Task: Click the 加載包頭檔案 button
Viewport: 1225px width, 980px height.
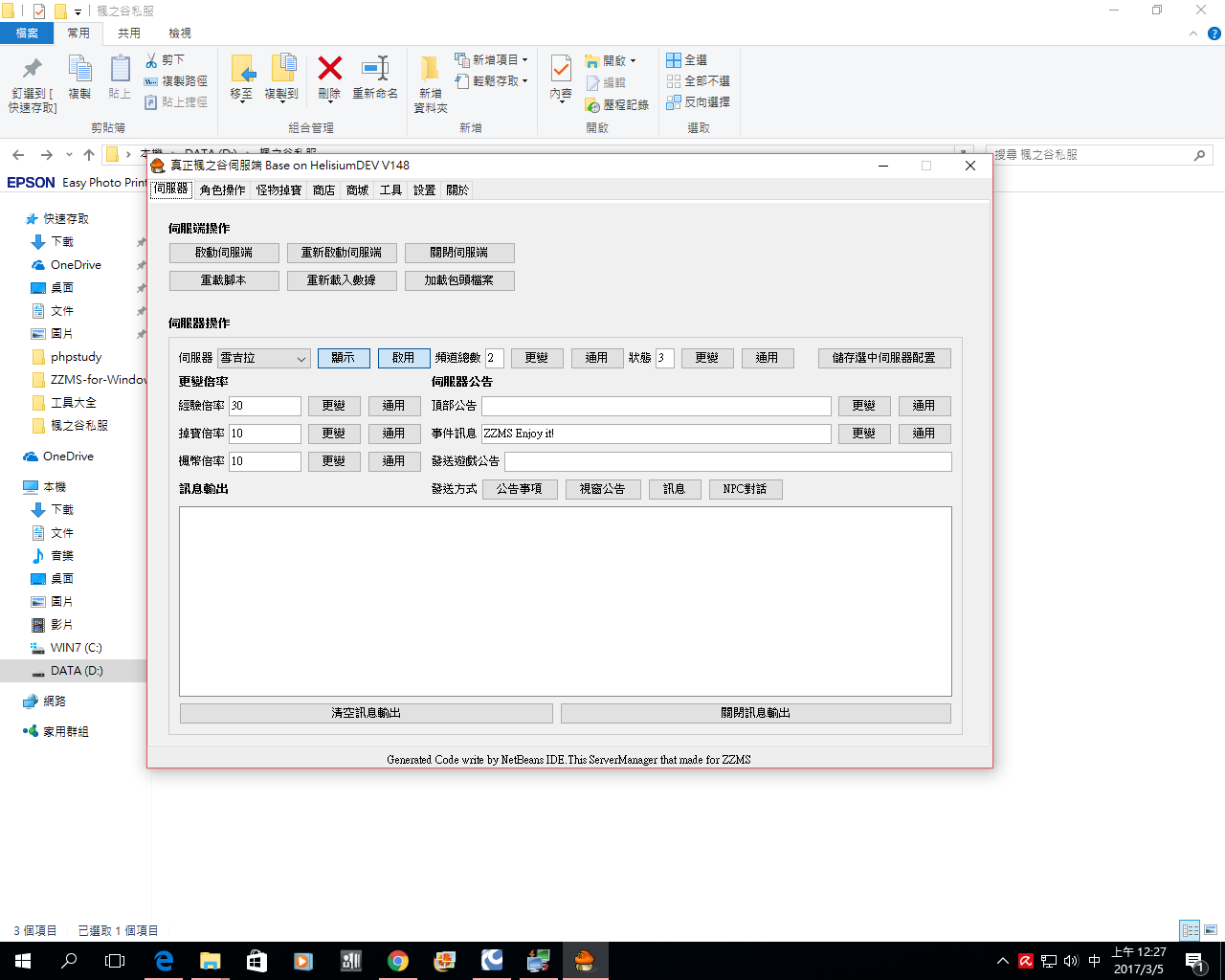Action: [x=459, y=280]
